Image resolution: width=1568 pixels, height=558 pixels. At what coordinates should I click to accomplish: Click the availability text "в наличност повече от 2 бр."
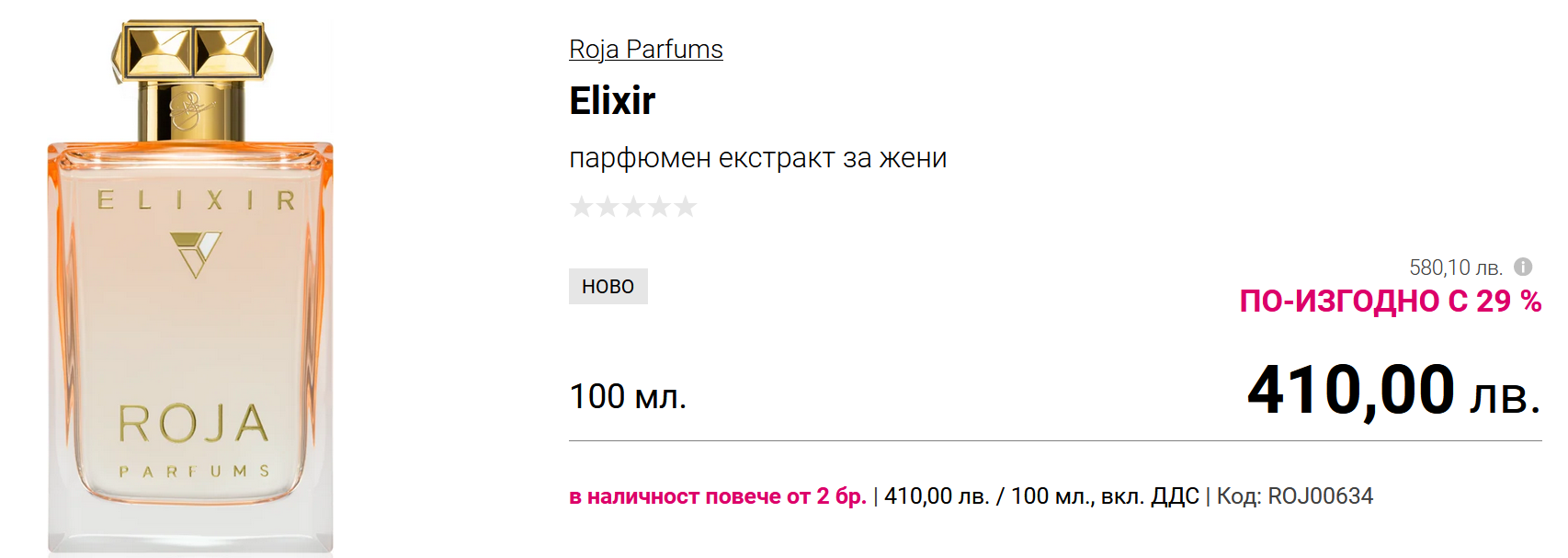pyautogui.click(x=718, y=496)
